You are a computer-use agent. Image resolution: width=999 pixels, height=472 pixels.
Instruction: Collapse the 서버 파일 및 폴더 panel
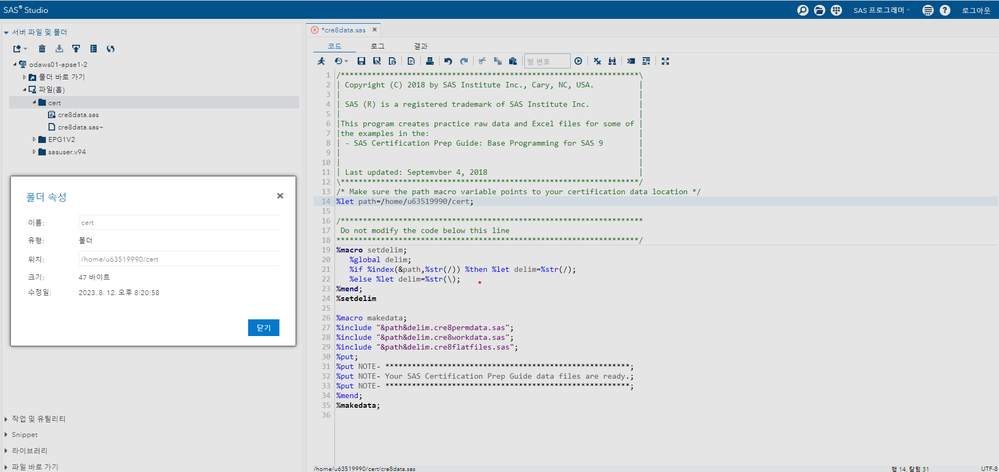(5, 32)
